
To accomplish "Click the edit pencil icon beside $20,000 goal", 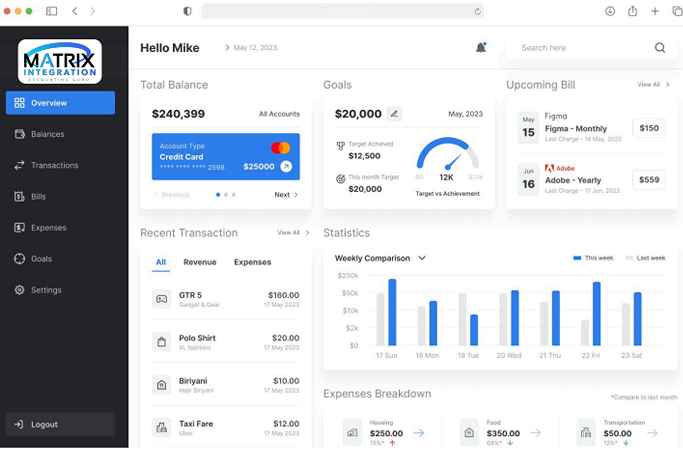I will pos(394,114).
